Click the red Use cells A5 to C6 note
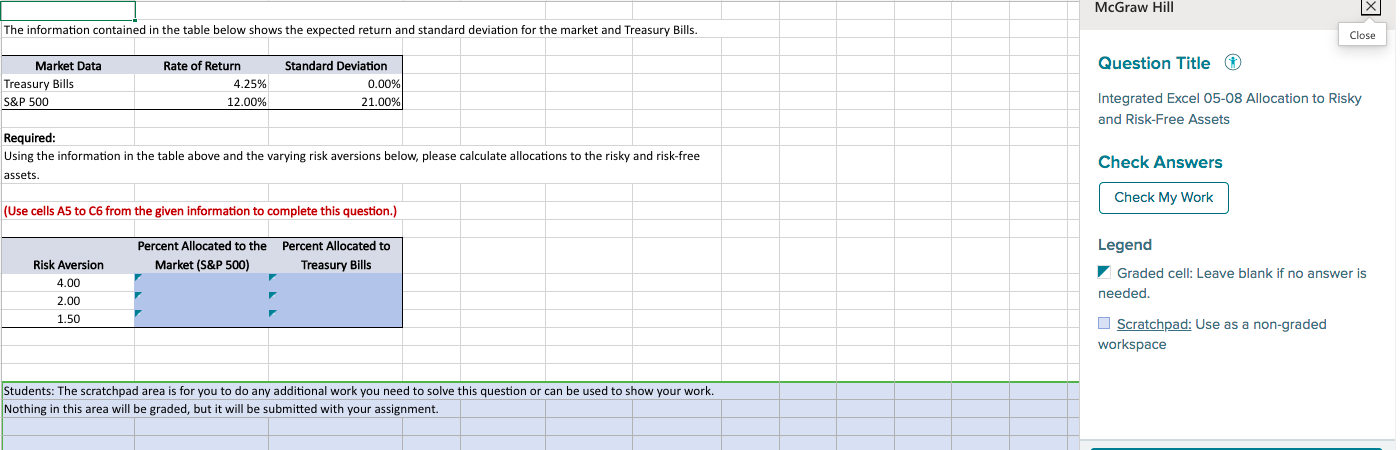 coord(200,211)
